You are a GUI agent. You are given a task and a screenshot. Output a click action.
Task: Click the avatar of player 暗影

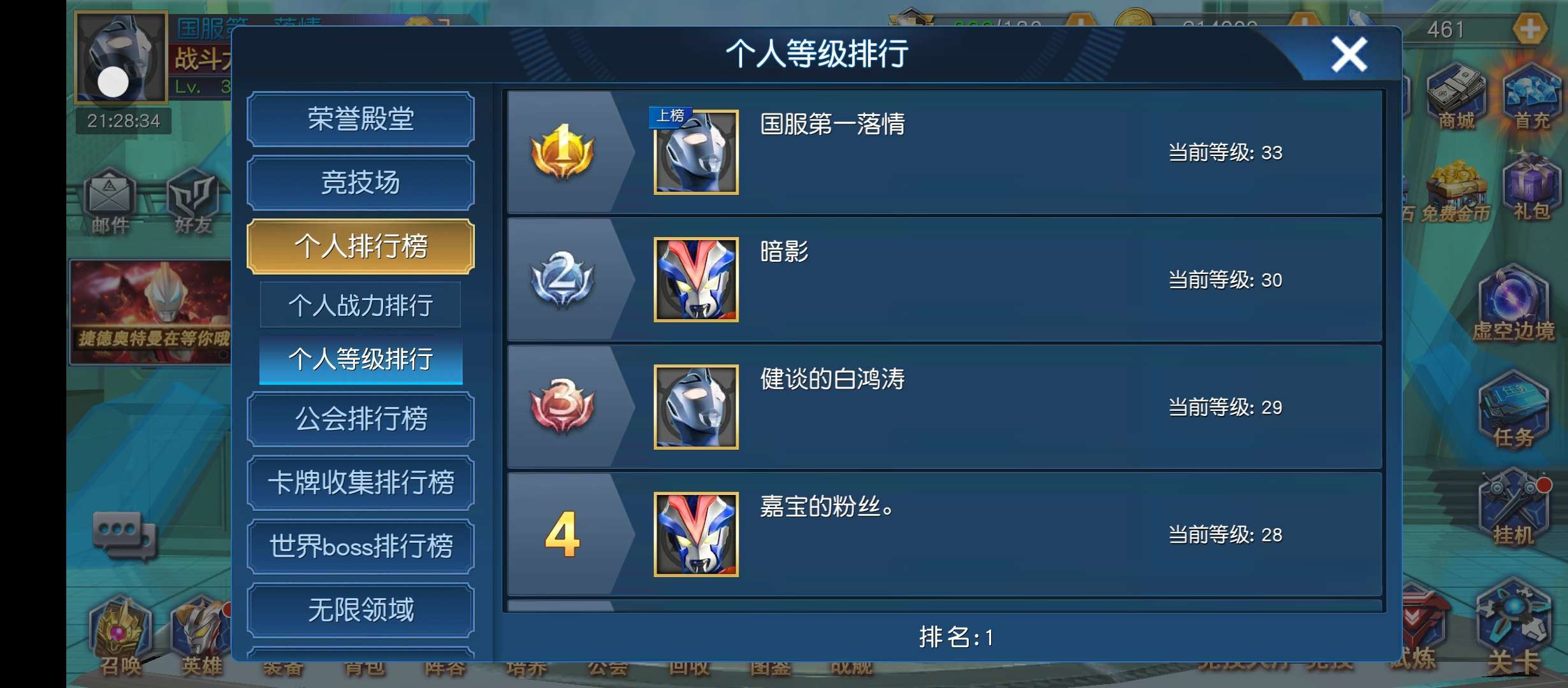pos(696,280)
